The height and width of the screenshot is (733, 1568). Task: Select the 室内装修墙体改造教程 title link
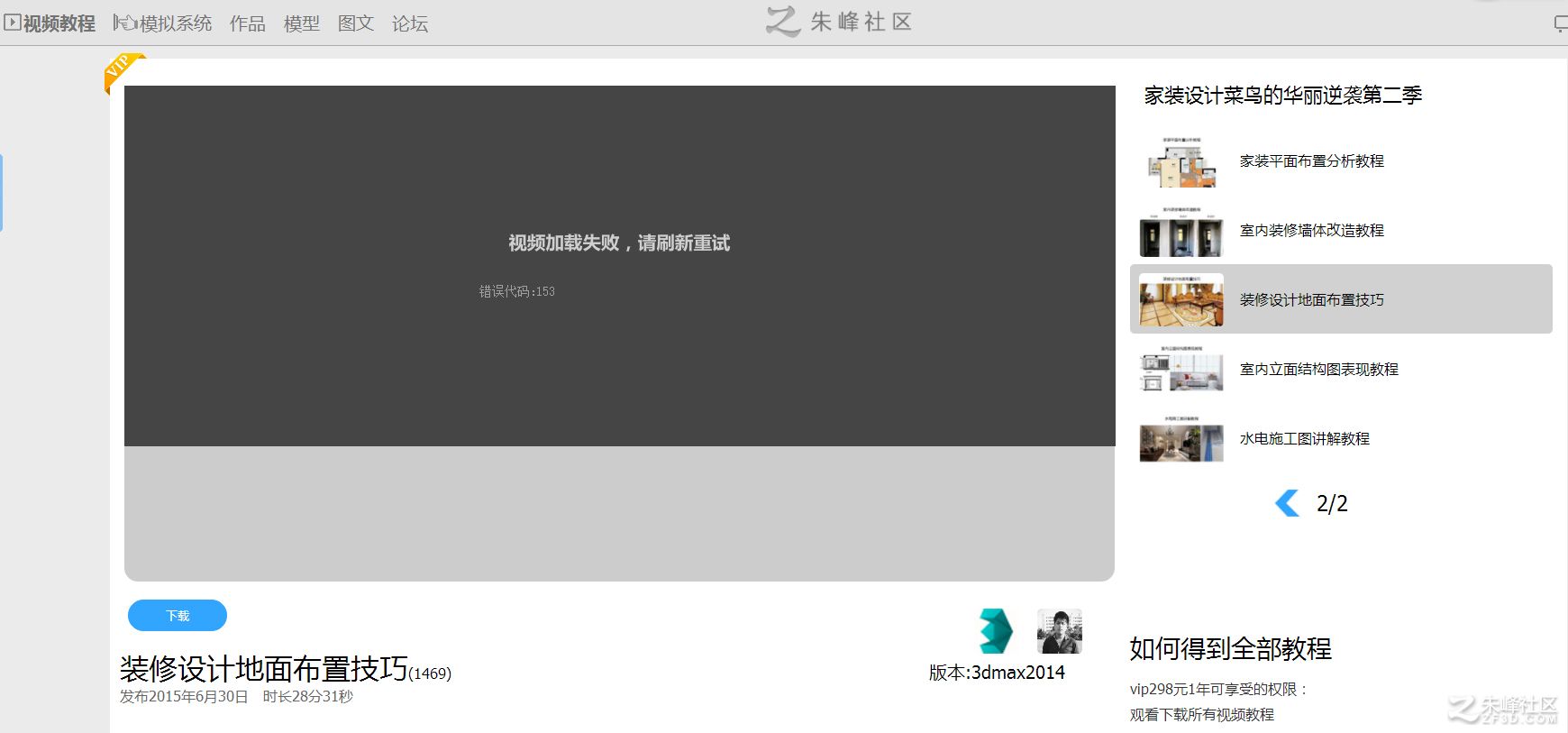1312,231
